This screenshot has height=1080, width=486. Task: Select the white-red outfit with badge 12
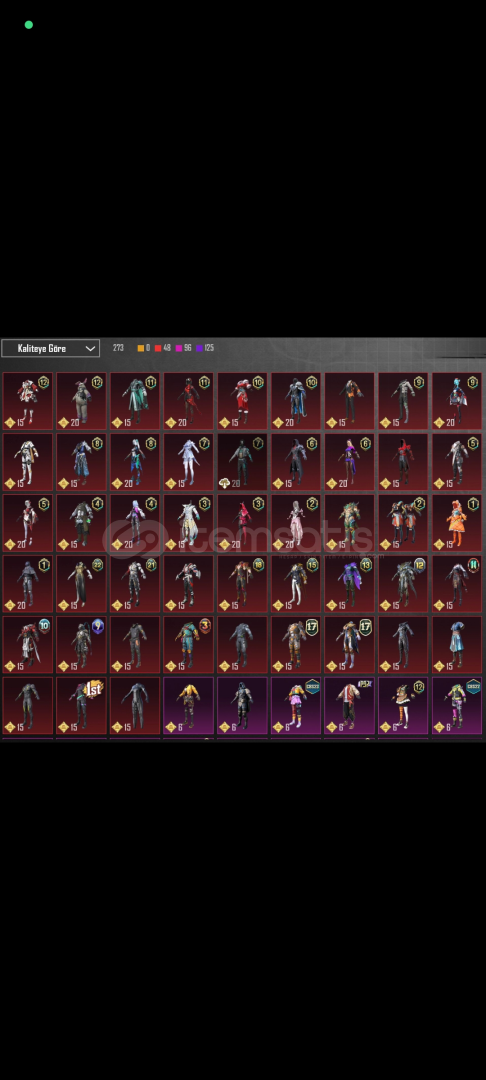28,402
